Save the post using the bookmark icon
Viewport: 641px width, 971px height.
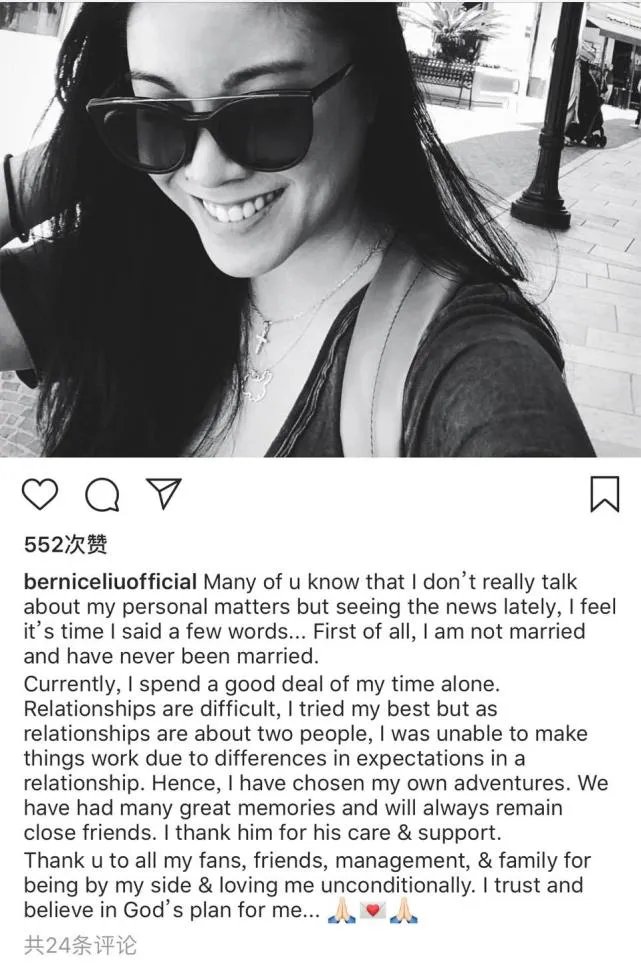pyautogui.click(x=604, y=495)
